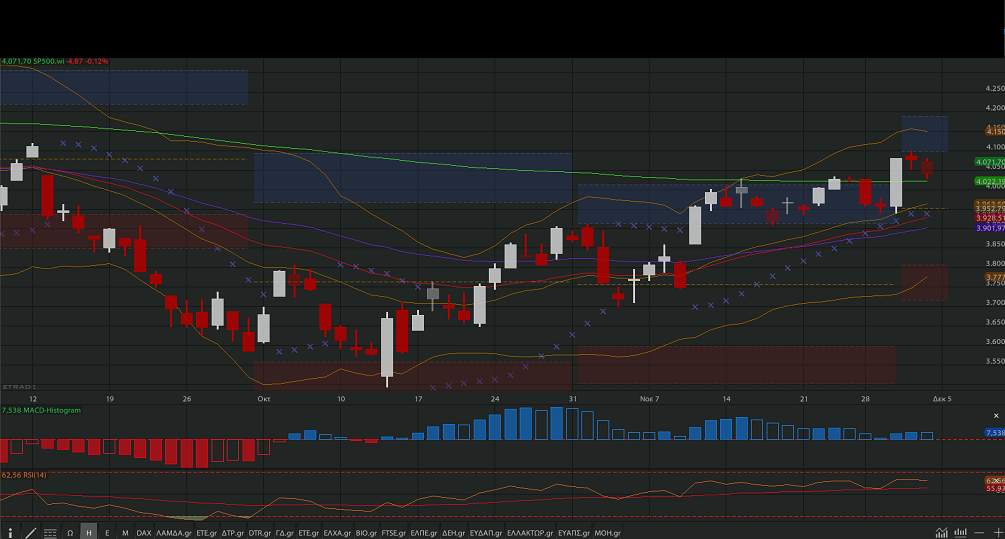Open the indicators chart icon
The image size is (1005, 539).
(942, 532)
